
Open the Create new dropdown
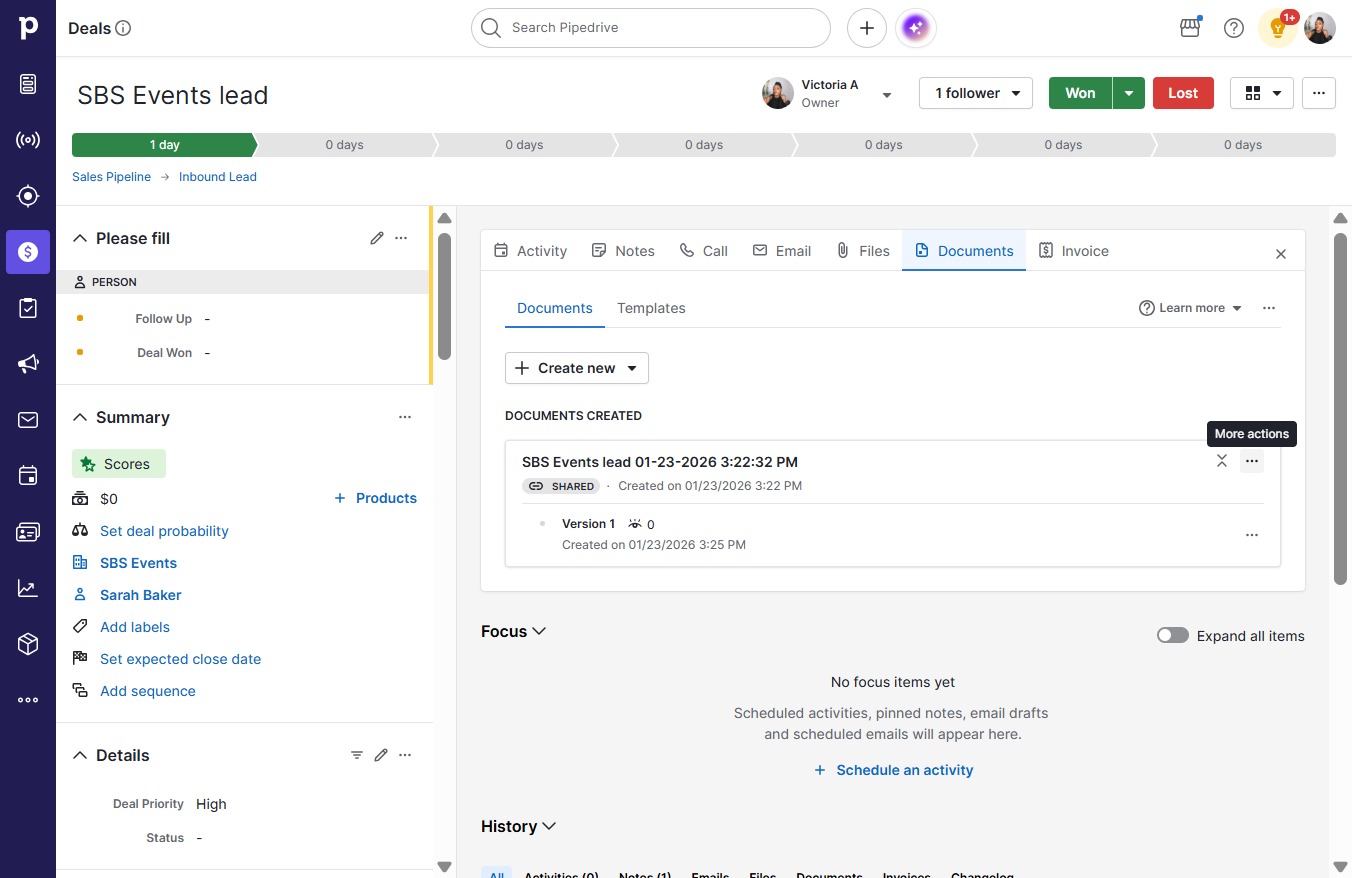577,368
